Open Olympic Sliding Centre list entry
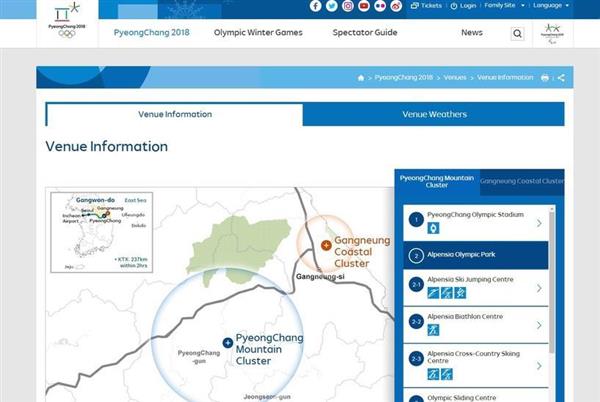The image size is (600, 402). (476, 395)
